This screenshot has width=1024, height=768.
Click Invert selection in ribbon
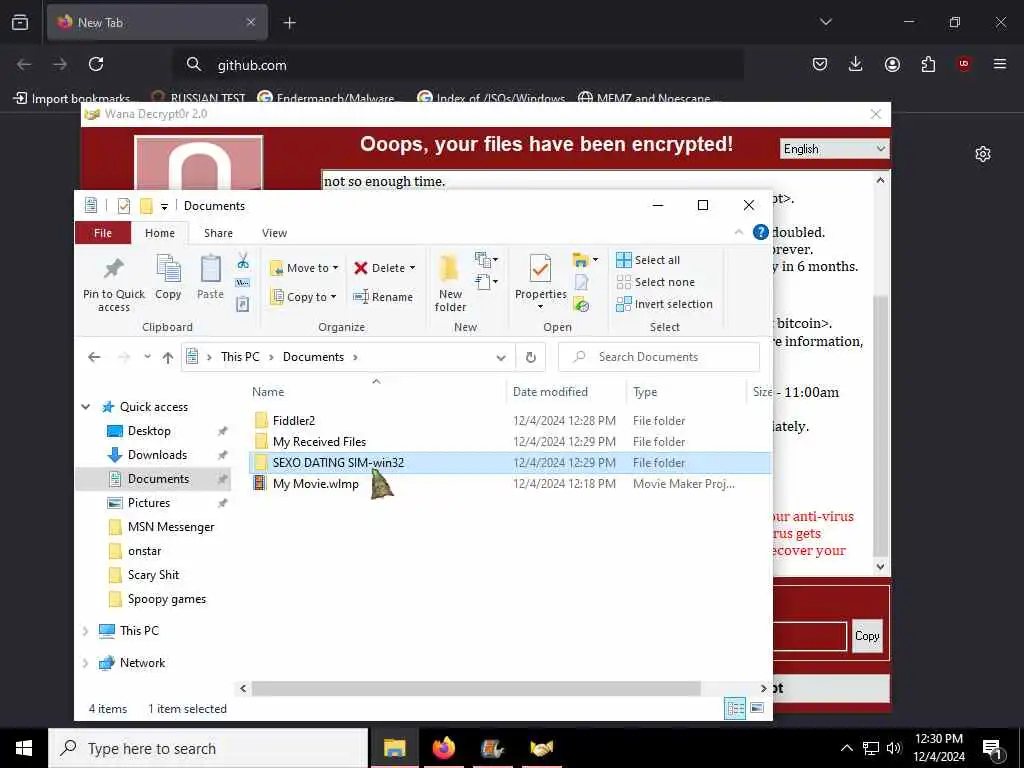pyautogui.click(x=664, y=304)
